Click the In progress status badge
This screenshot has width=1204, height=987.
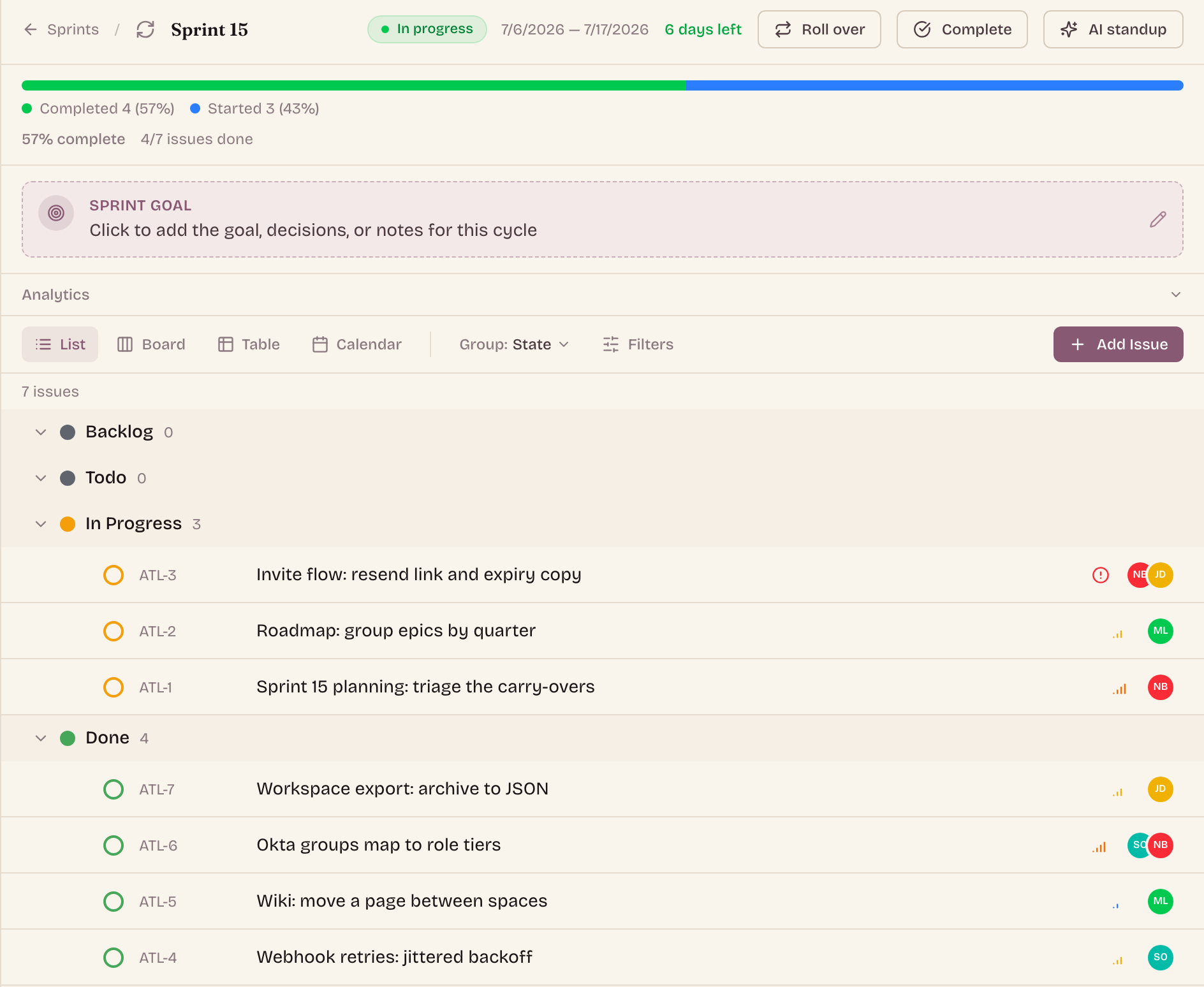tap(427, 29)
